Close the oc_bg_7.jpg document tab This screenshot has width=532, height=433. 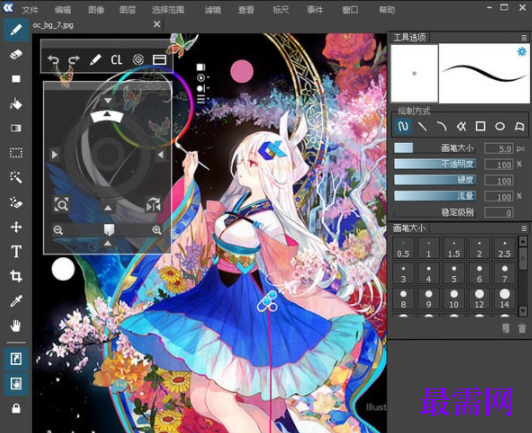(157, 24)
